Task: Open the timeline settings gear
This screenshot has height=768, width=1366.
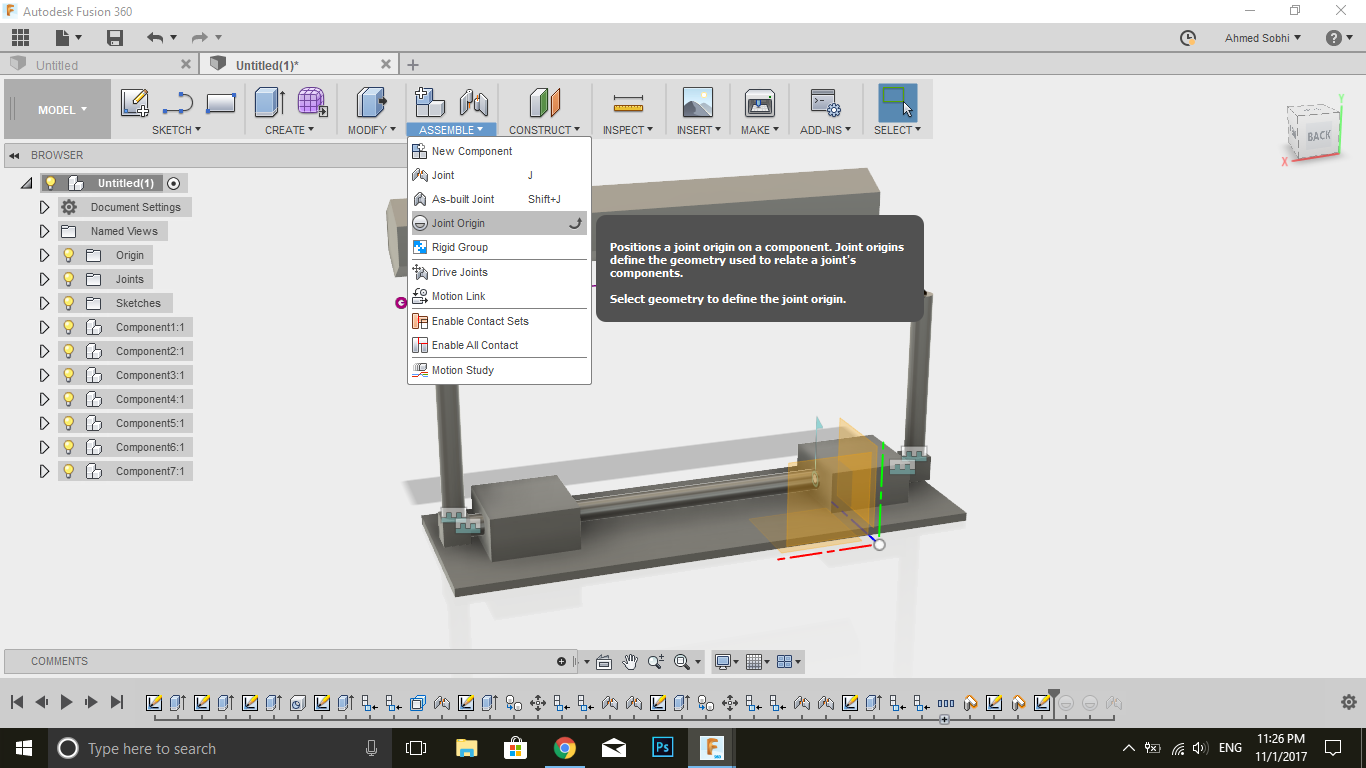Action: 1348,702
